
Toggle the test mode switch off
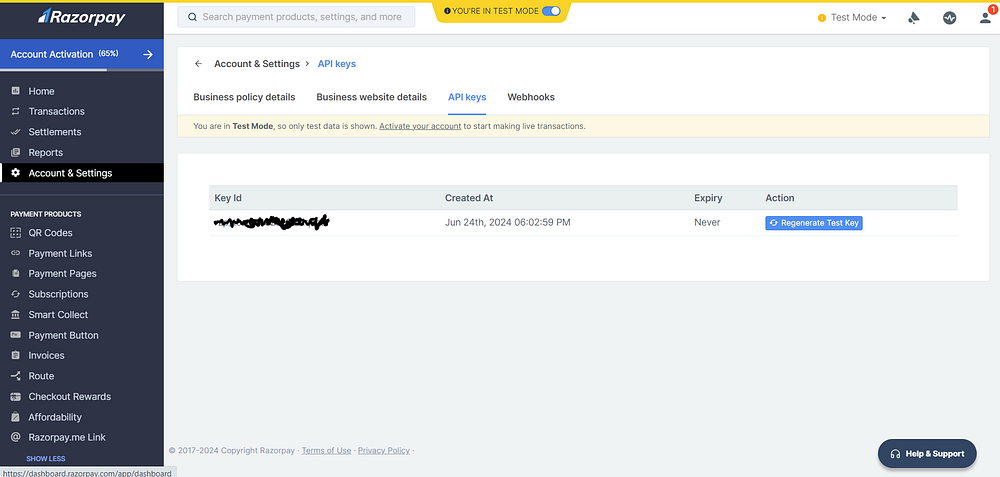click(551, 11)
